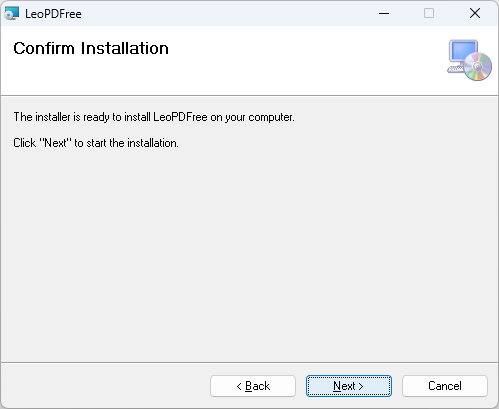This screenshot has width=499, height=409.
Task: Click the 'to start the installation' instruction line
Action: 96,143
